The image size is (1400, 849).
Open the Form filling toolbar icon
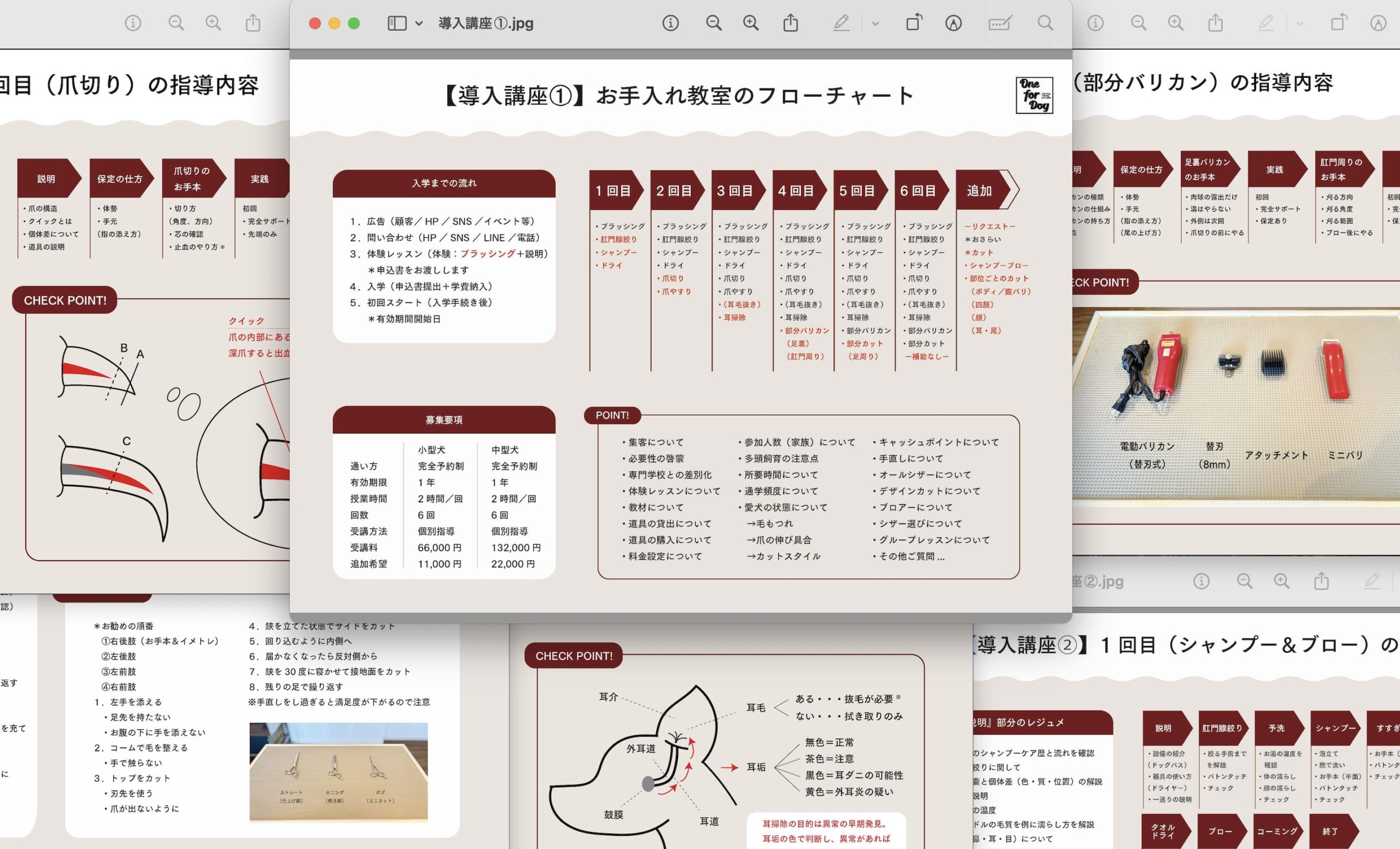1000,24
